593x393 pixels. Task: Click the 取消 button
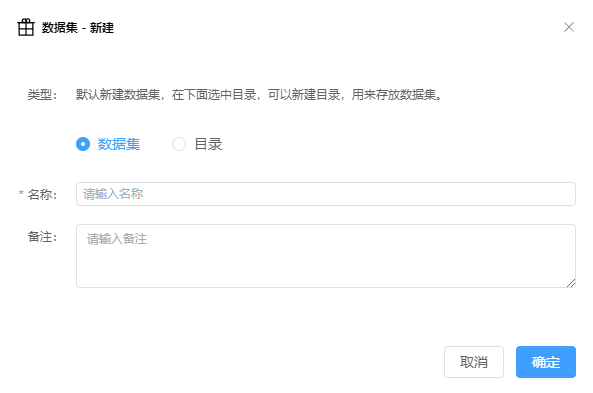coord(474,362)
